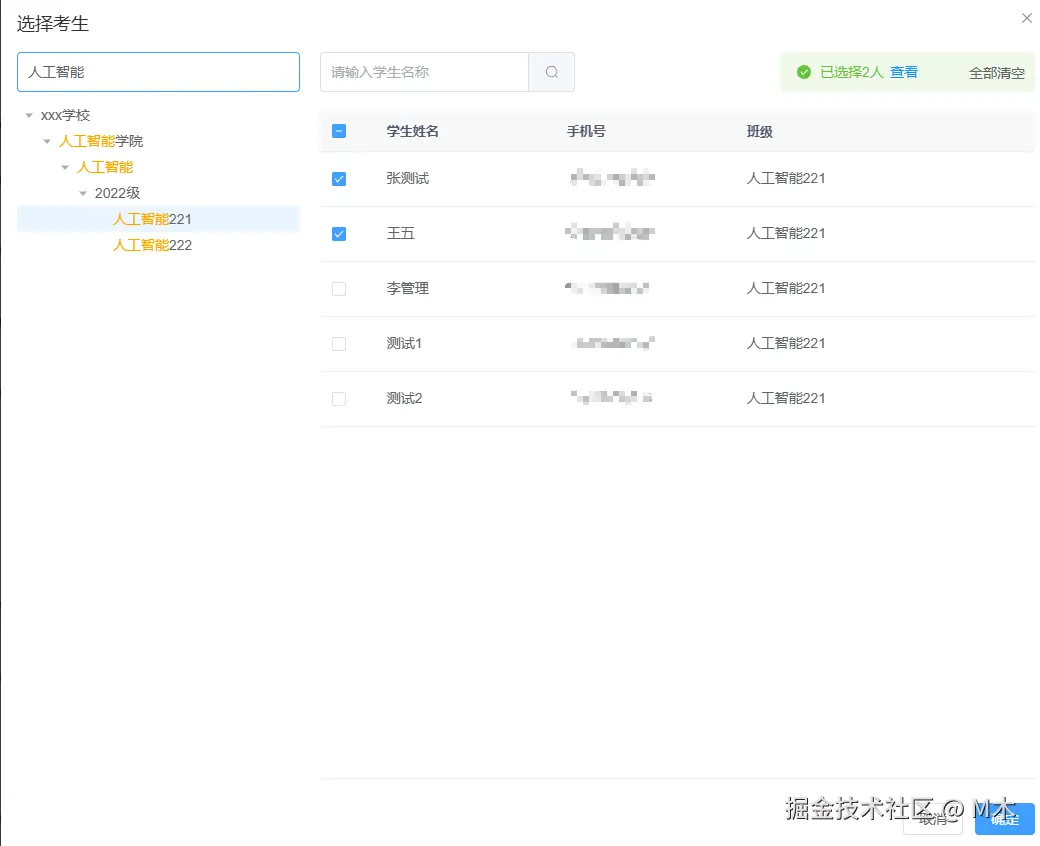Click the 确定 confirm button
The height and width of the screenshot is (846, 1040).
pos(1004,819)
